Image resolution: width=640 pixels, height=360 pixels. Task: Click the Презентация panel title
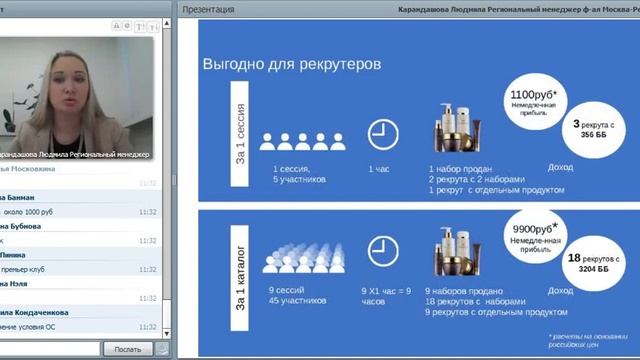[x=208, y=9]
